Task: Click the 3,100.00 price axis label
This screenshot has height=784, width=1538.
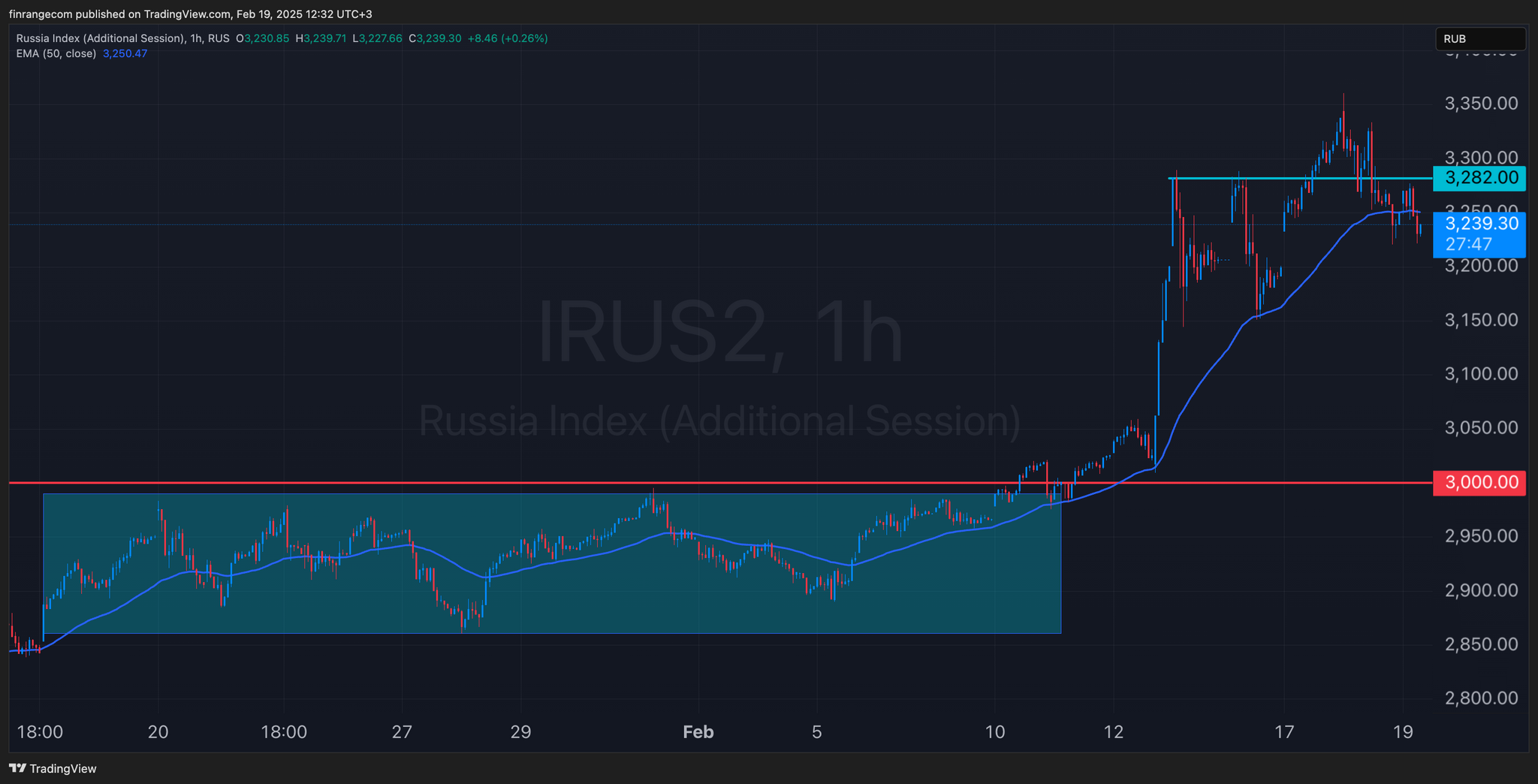Action: tap(1481, 374)
